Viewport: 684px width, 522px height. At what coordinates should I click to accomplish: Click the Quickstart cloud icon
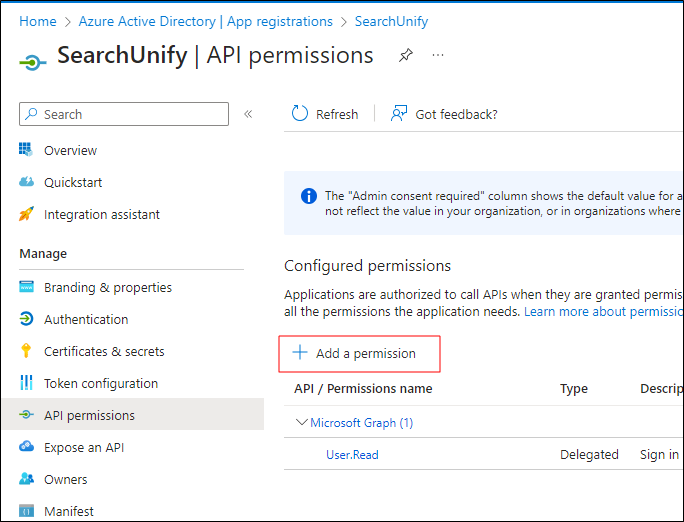(27, 182)
